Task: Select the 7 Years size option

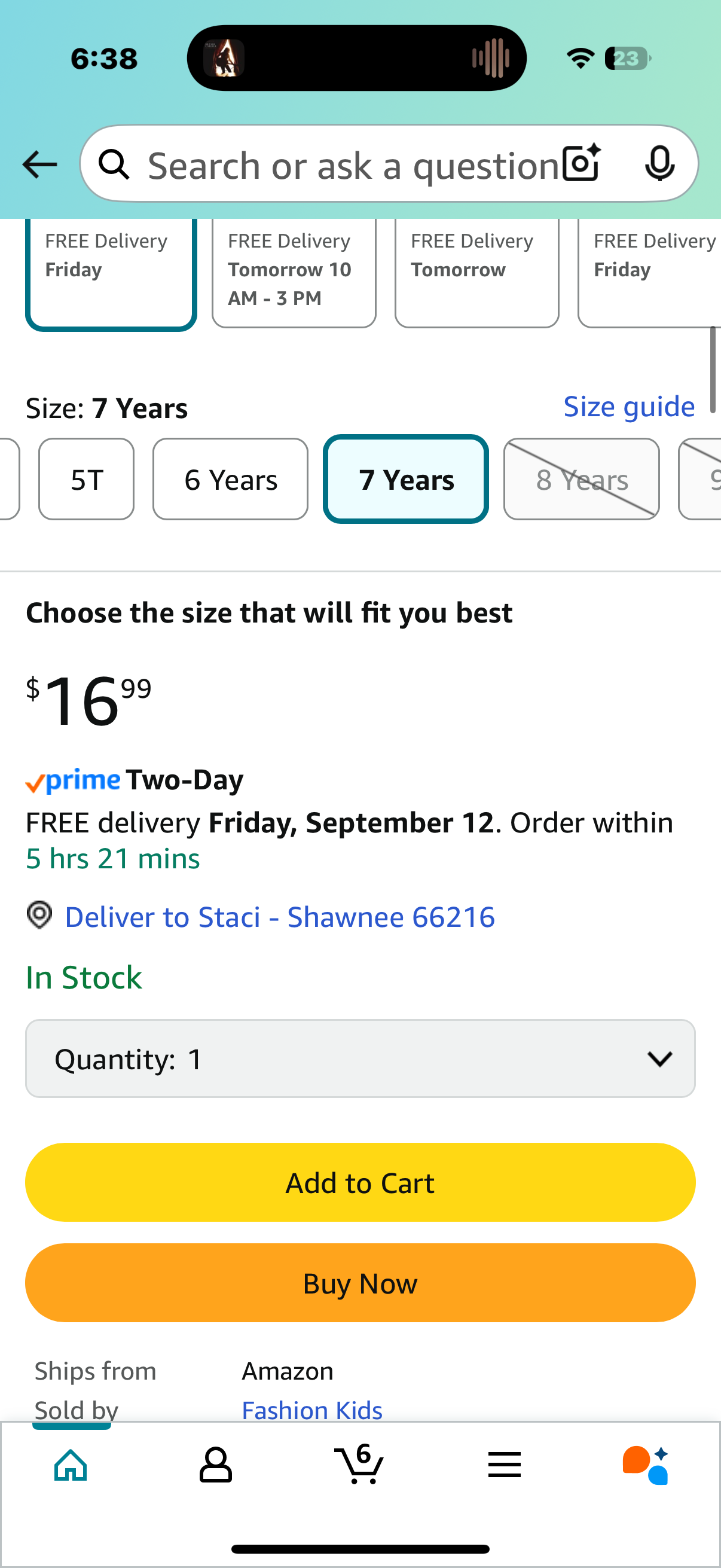Action: pos(406,479)
